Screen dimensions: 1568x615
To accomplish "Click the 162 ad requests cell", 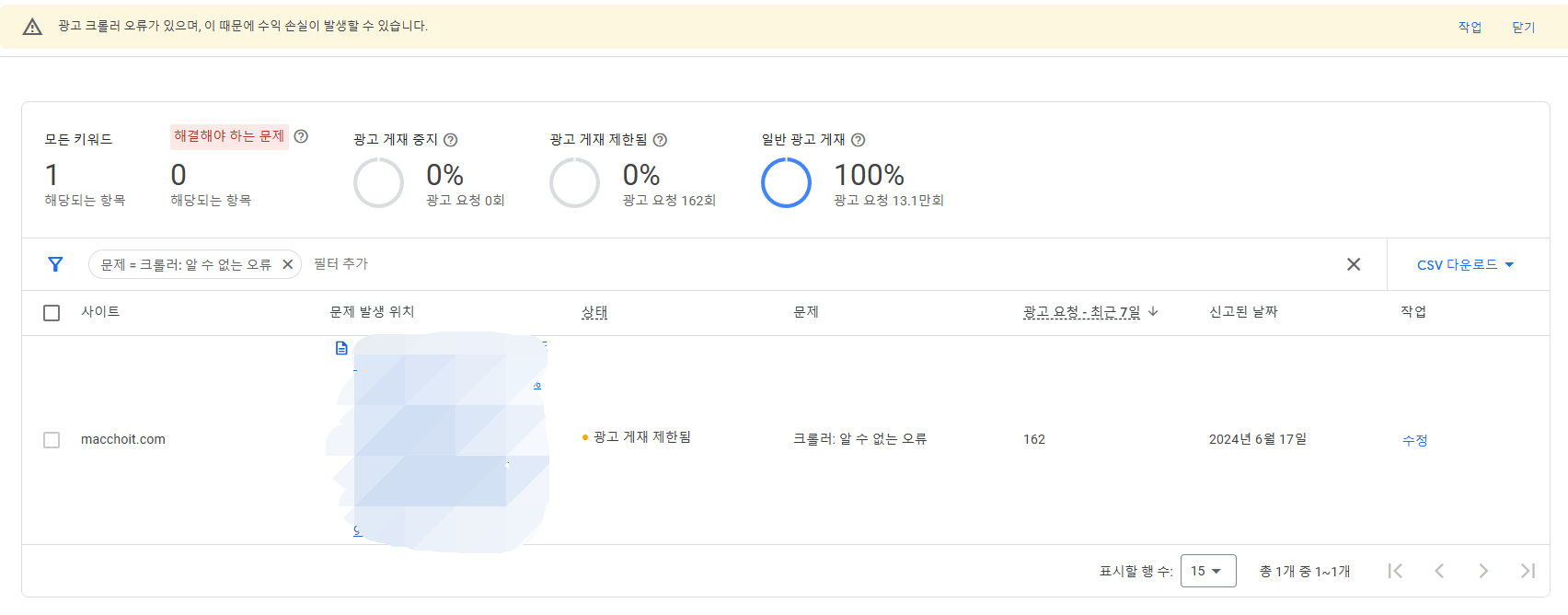I will point(1034,439).
